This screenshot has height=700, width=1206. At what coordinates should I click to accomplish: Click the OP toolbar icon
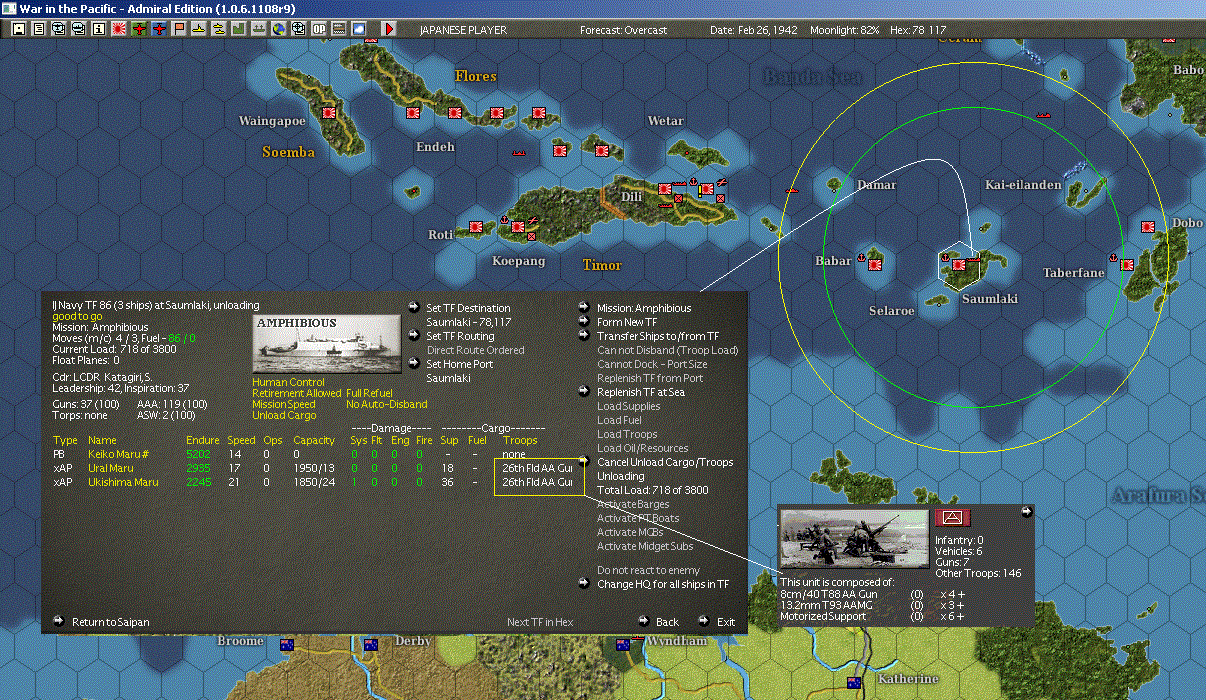pyautogui.click(x=318, y=30)
